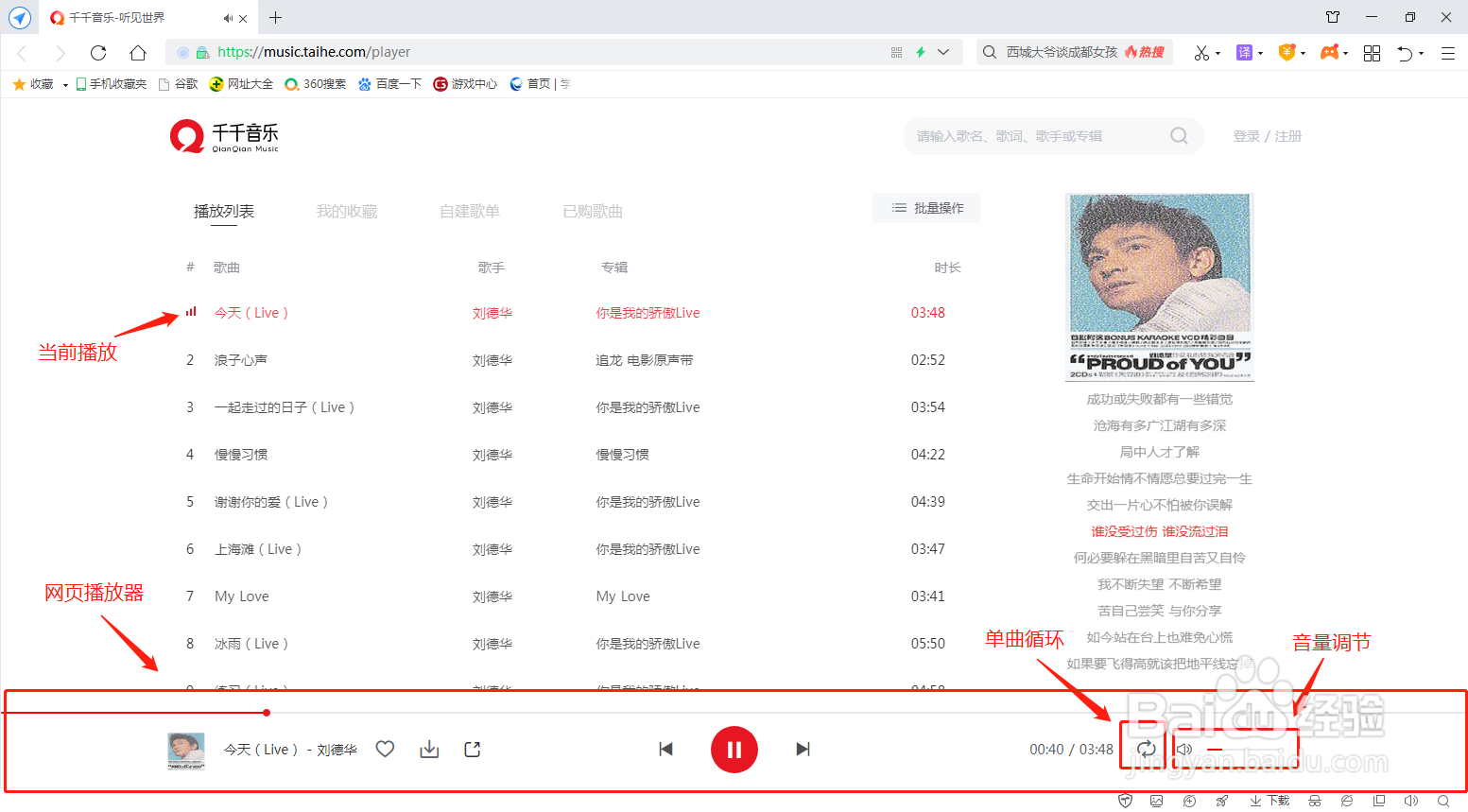Switch to 已购歌曲 tab
Screen dimensions: 1468x812
(x=593, y=212)
